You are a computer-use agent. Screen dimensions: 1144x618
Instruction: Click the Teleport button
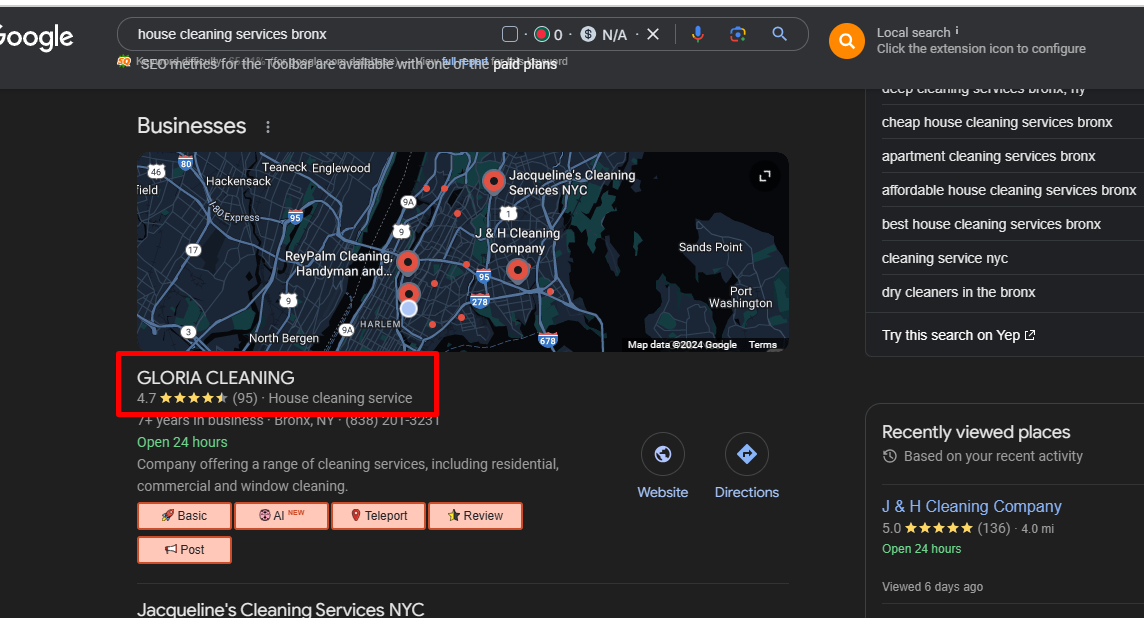click(x=377, y=516)
